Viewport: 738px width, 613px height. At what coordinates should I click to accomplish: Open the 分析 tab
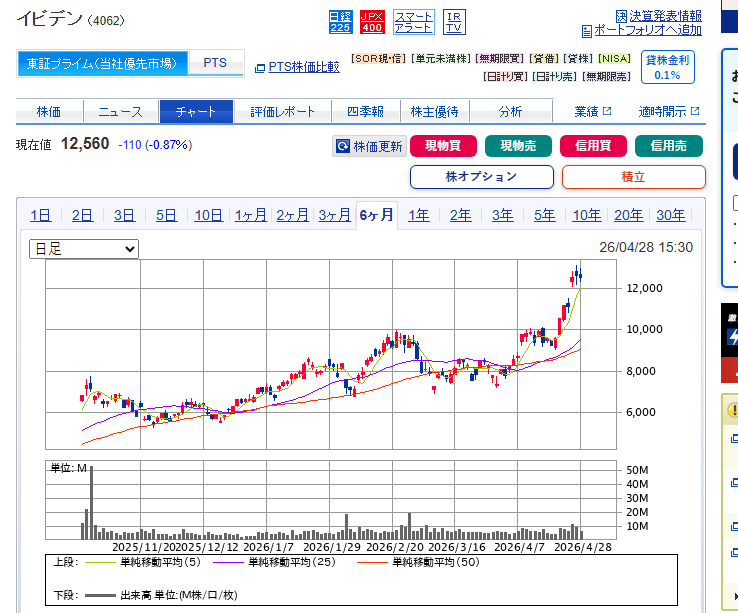[511, 112]
